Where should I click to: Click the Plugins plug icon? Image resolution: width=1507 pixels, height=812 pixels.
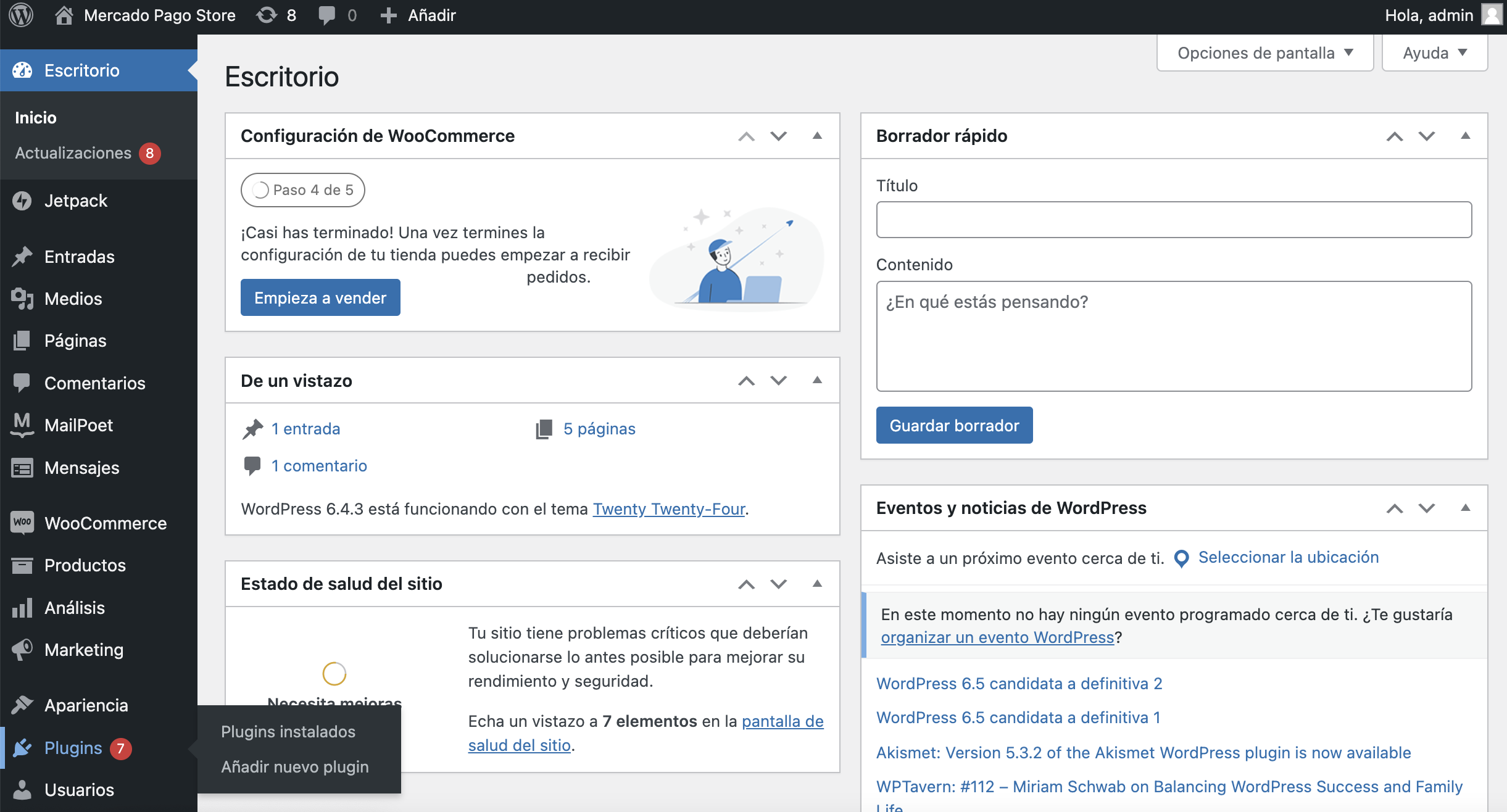tap(22, 748)
